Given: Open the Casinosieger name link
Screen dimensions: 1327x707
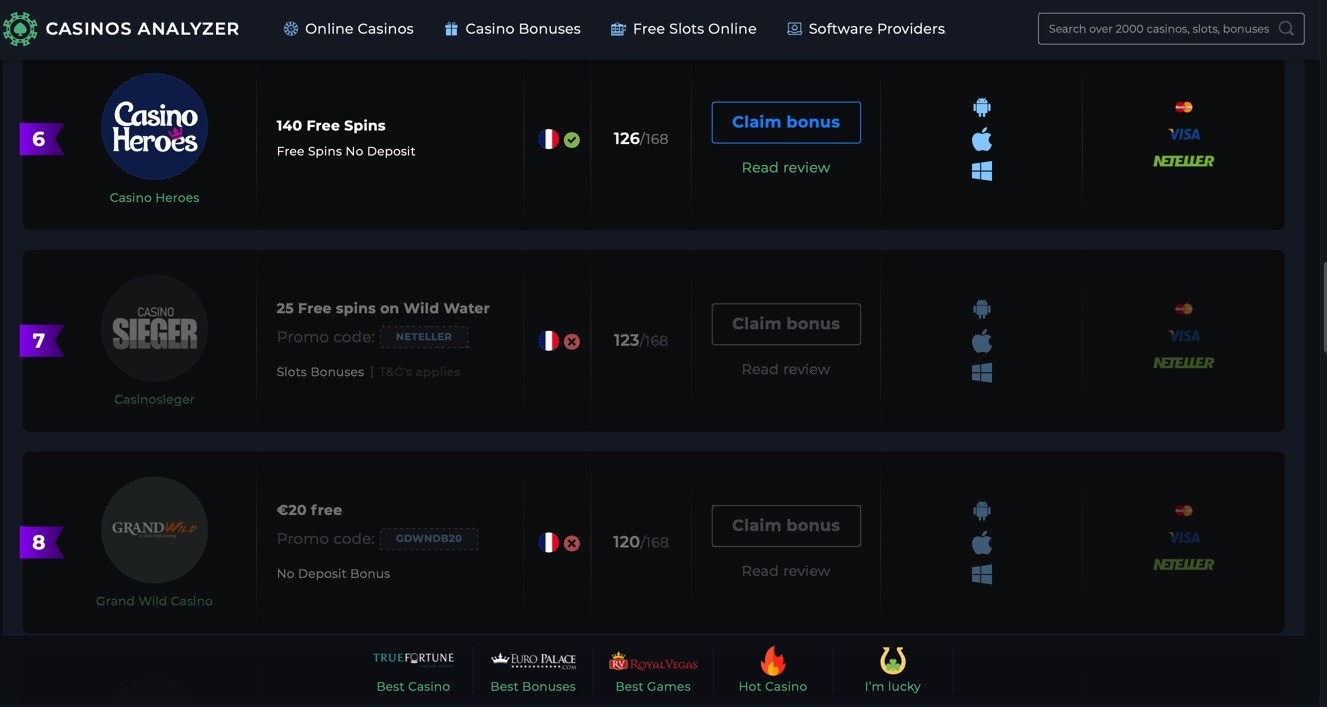Looking at the screenshot, I should 154,400.
